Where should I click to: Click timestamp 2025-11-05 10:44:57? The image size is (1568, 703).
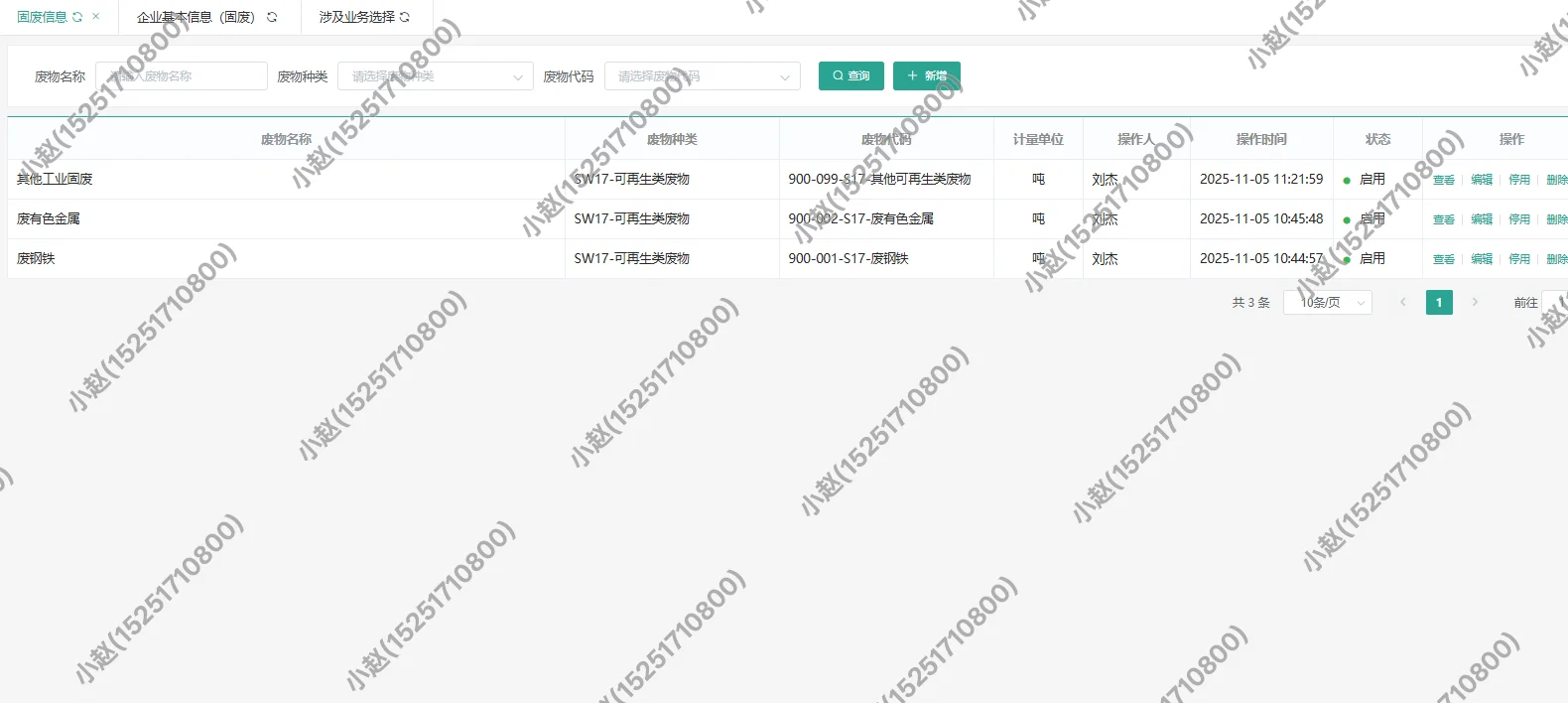coord(1261,259)
